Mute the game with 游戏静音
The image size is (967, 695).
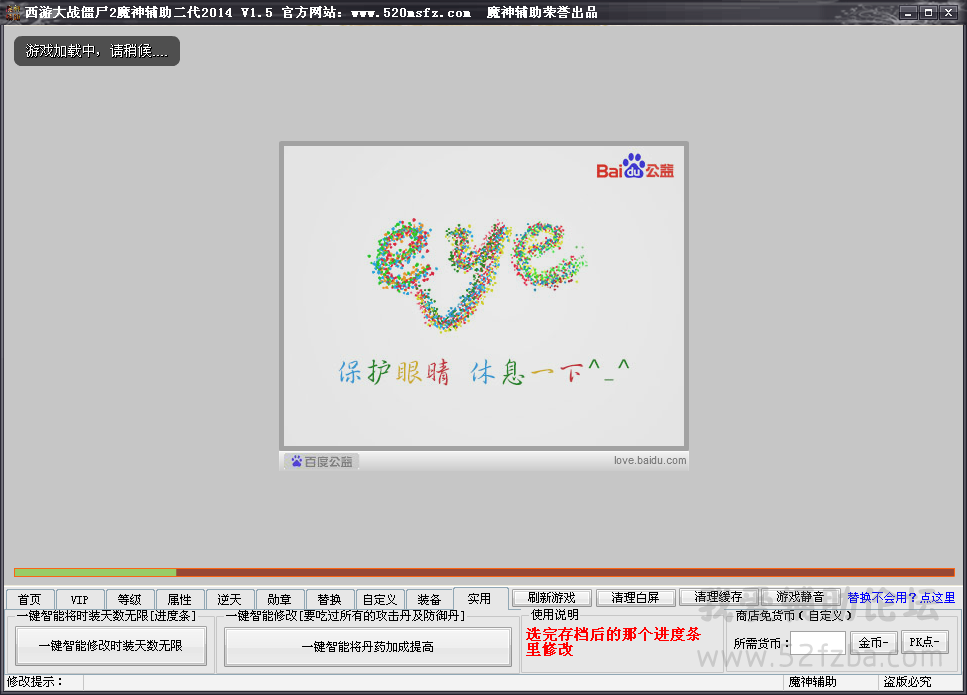[801, 597]
